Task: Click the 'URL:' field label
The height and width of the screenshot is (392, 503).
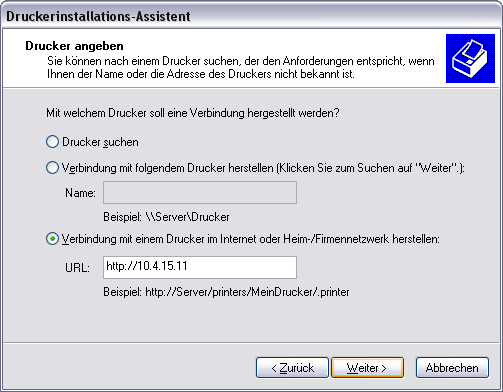Action: 77,268
